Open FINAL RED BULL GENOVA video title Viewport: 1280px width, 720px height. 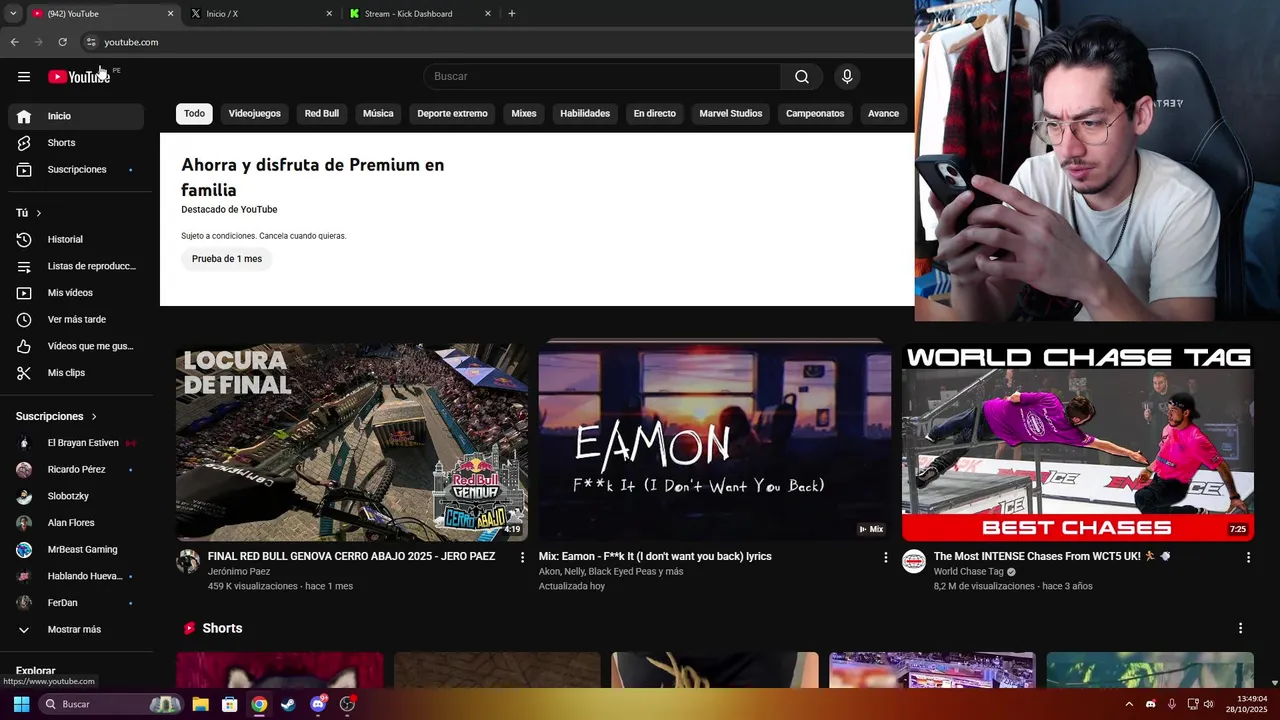(351, 557)
